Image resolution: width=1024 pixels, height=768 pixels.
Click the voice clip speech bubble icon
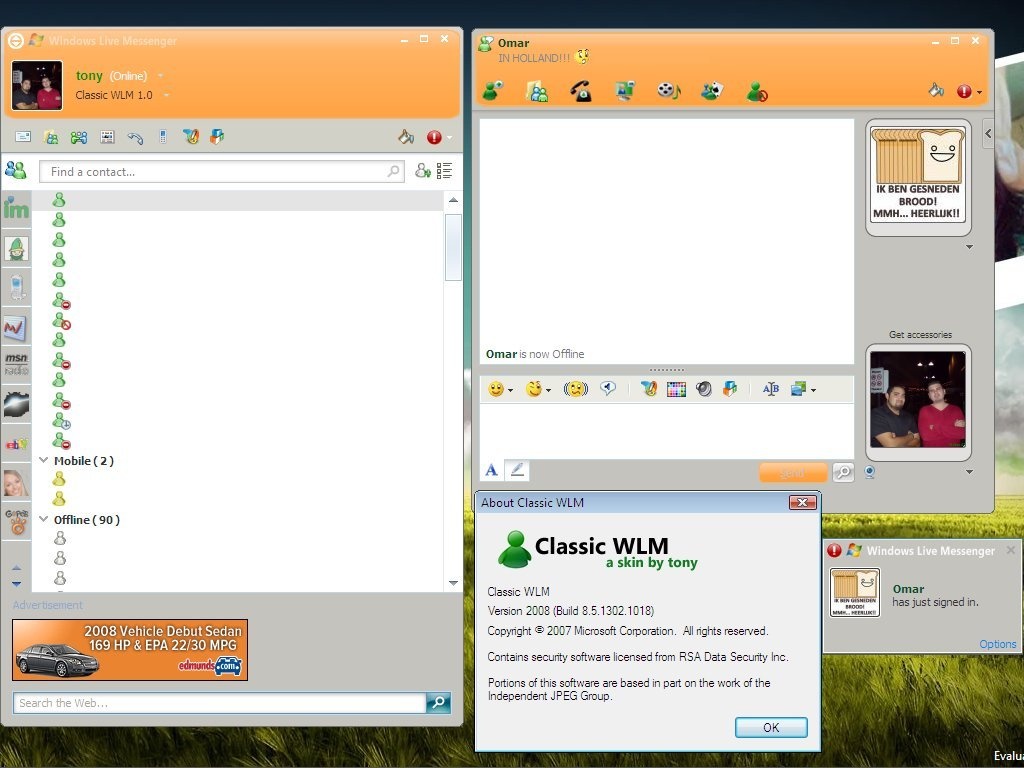coord(608,389)
